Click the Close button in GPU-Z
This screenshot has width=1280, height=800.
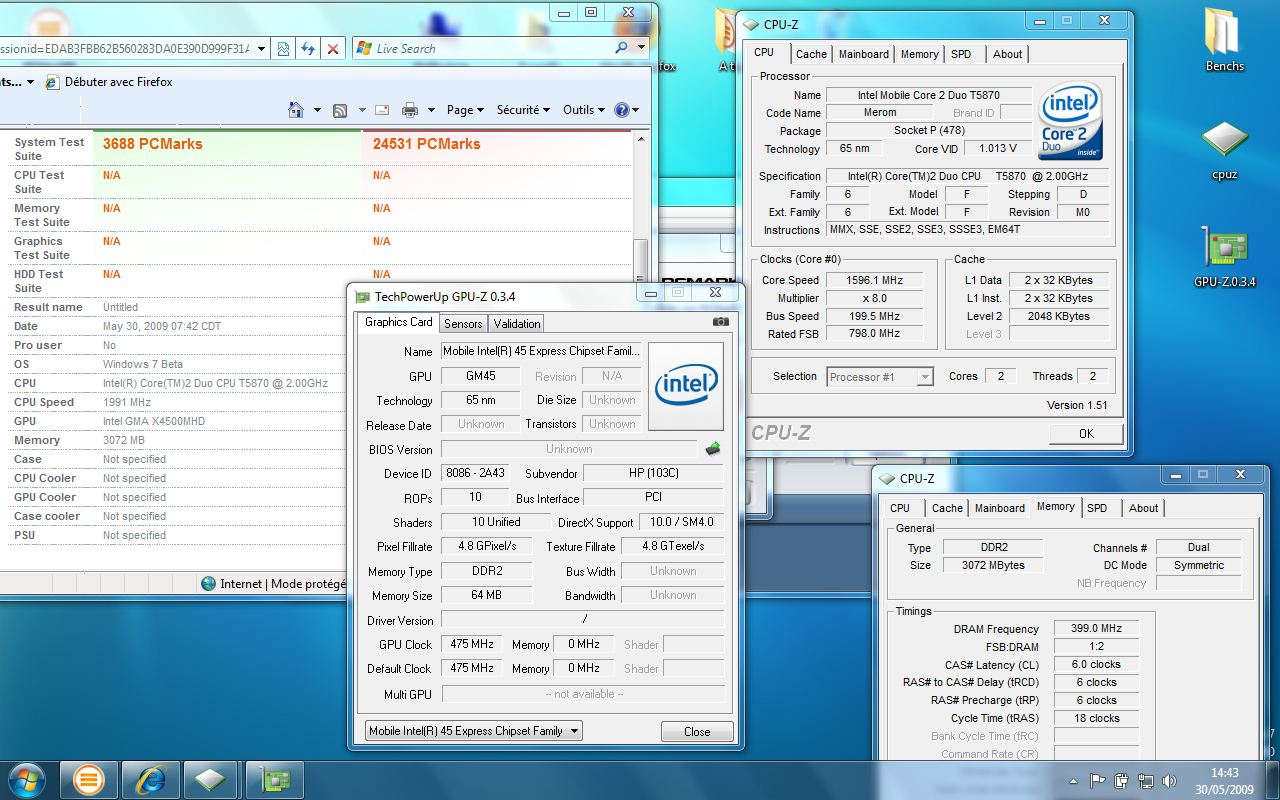pyautogui.click(x=697, y=732)
